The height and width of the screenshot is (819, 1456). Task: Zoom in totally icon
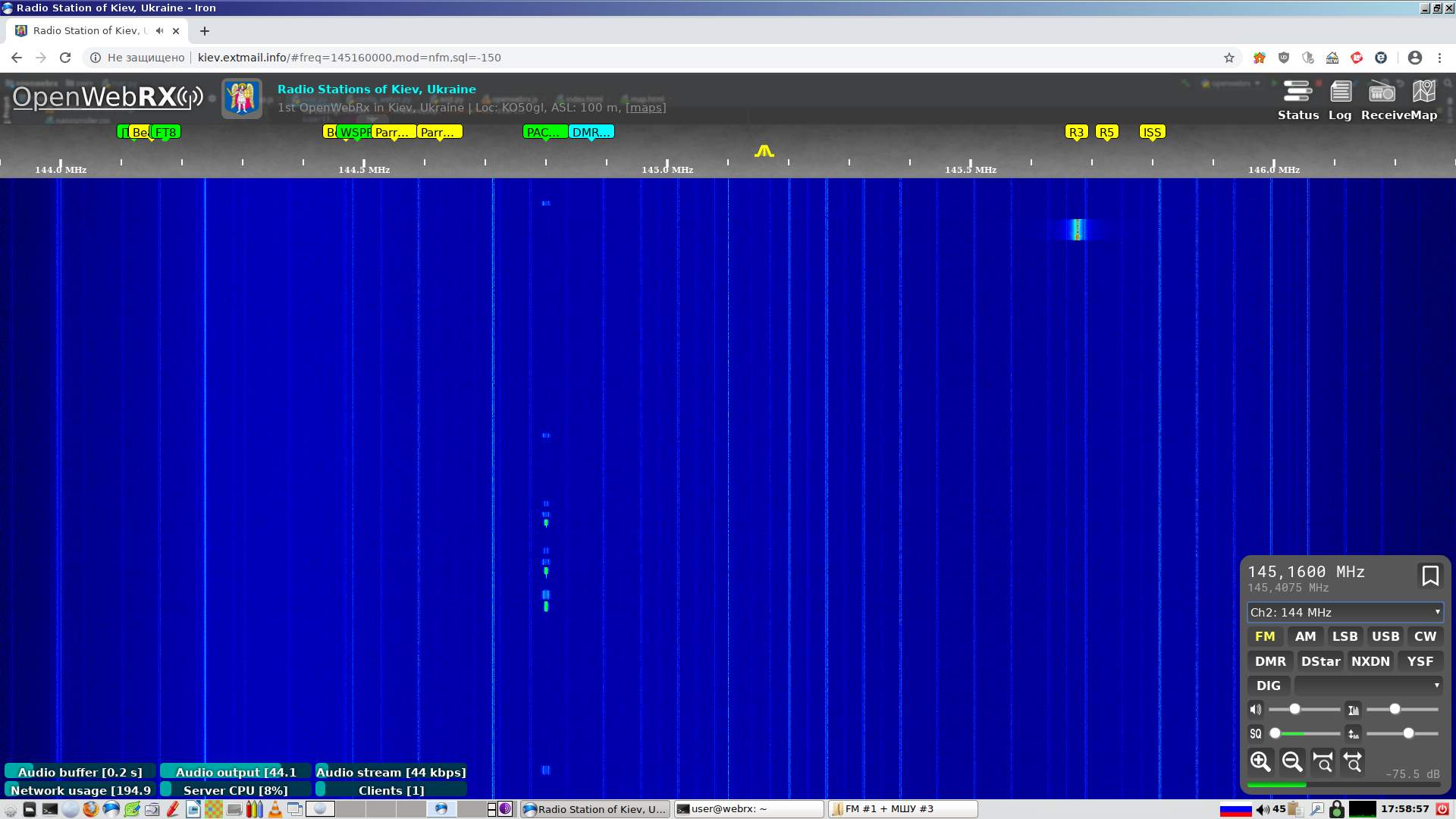click(1323, 761)
